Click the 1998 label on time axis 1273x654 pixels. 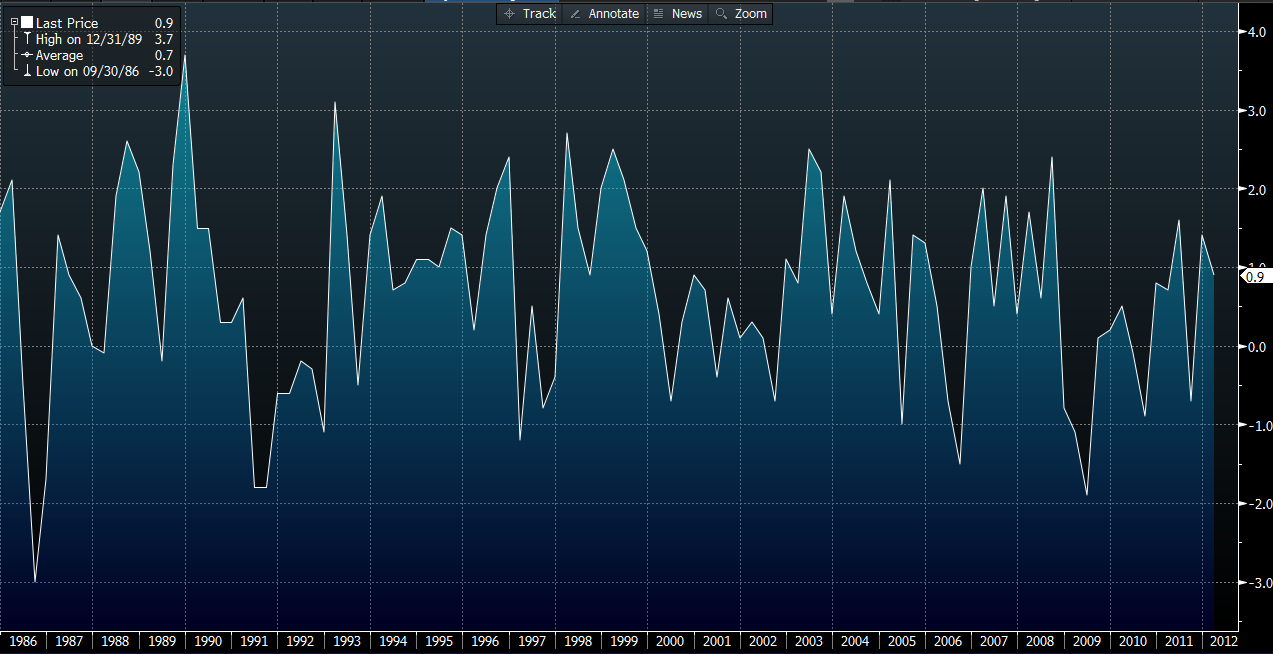click(x=577, y=641)
